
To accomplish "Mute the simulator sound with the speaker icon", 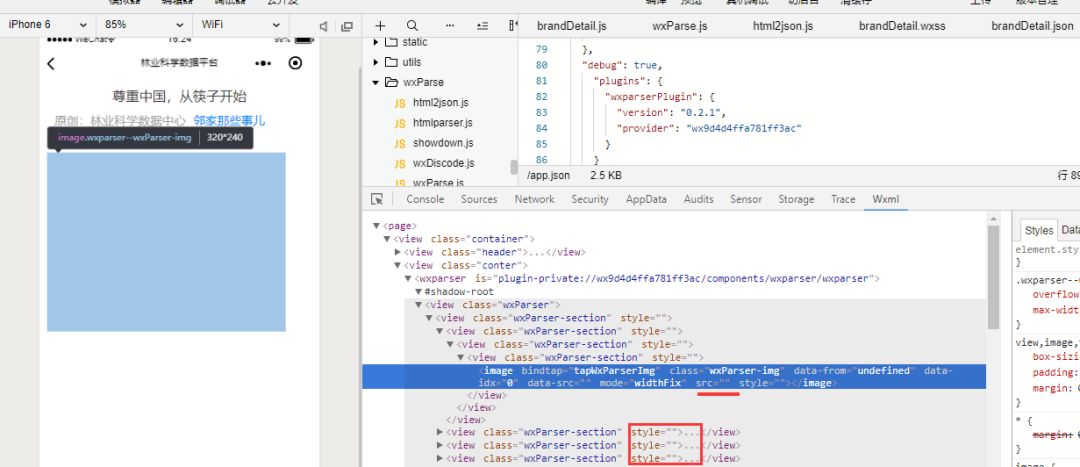I will (323, 26).
